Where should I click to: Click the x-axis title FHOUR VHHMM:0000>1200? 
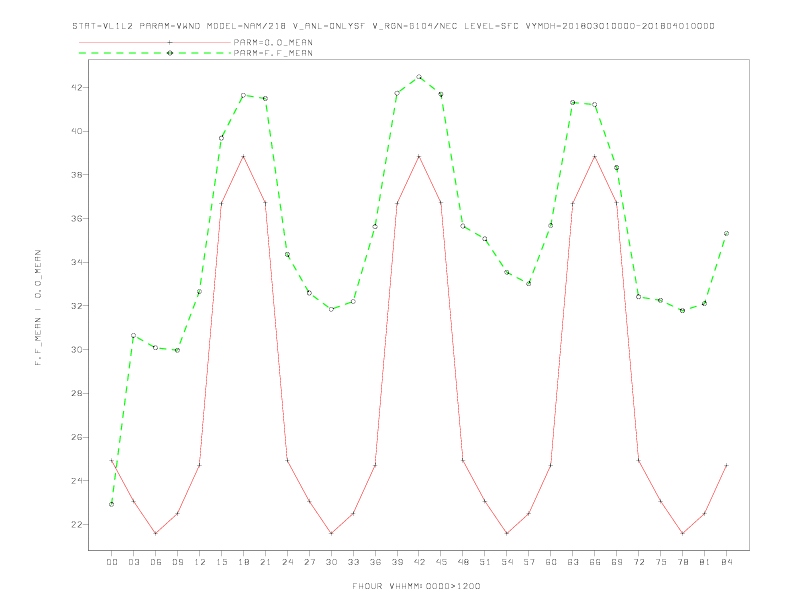point(416,586)
